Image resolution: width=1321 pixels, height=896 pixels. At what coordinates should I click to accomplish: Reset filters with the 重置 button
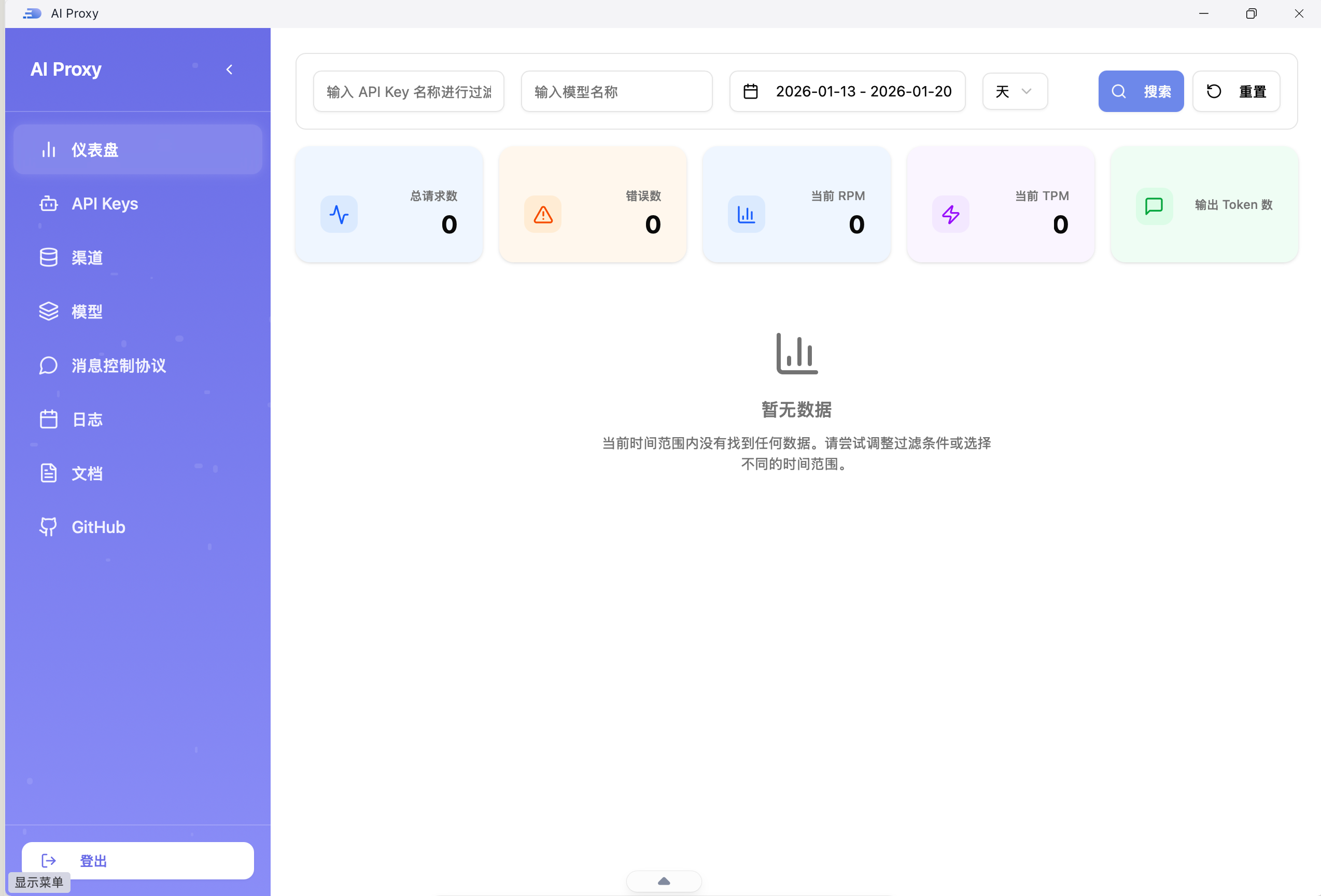point(1236,91)
